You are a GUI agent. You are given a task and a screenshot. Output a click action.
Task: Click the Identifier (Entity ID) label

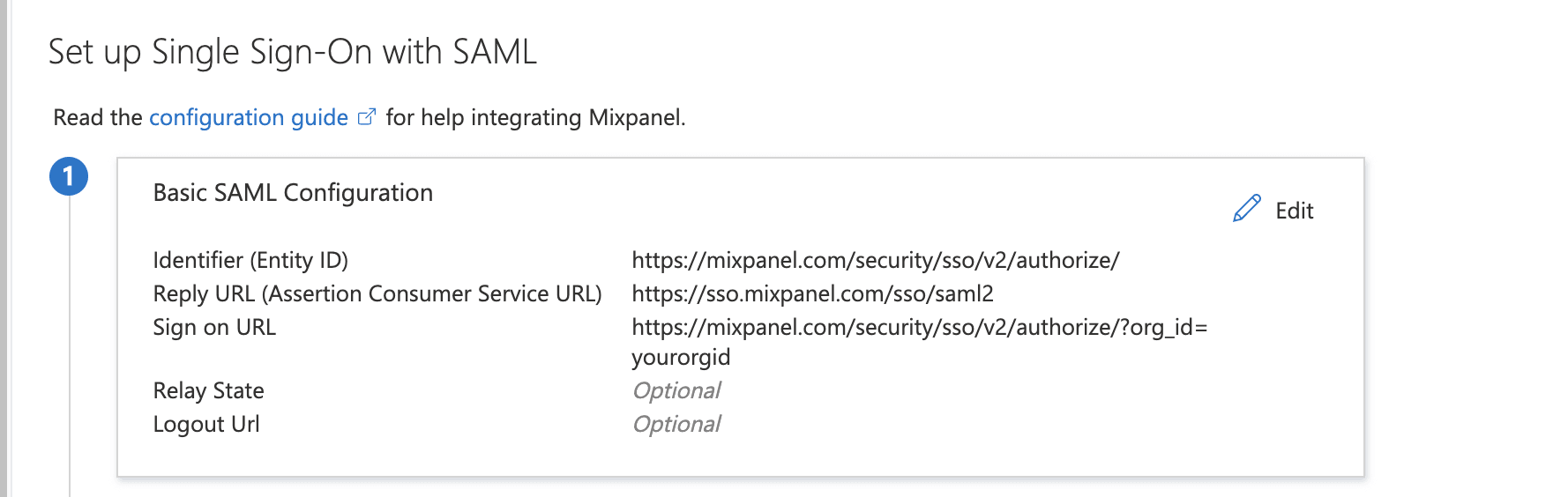click(250, 260)
